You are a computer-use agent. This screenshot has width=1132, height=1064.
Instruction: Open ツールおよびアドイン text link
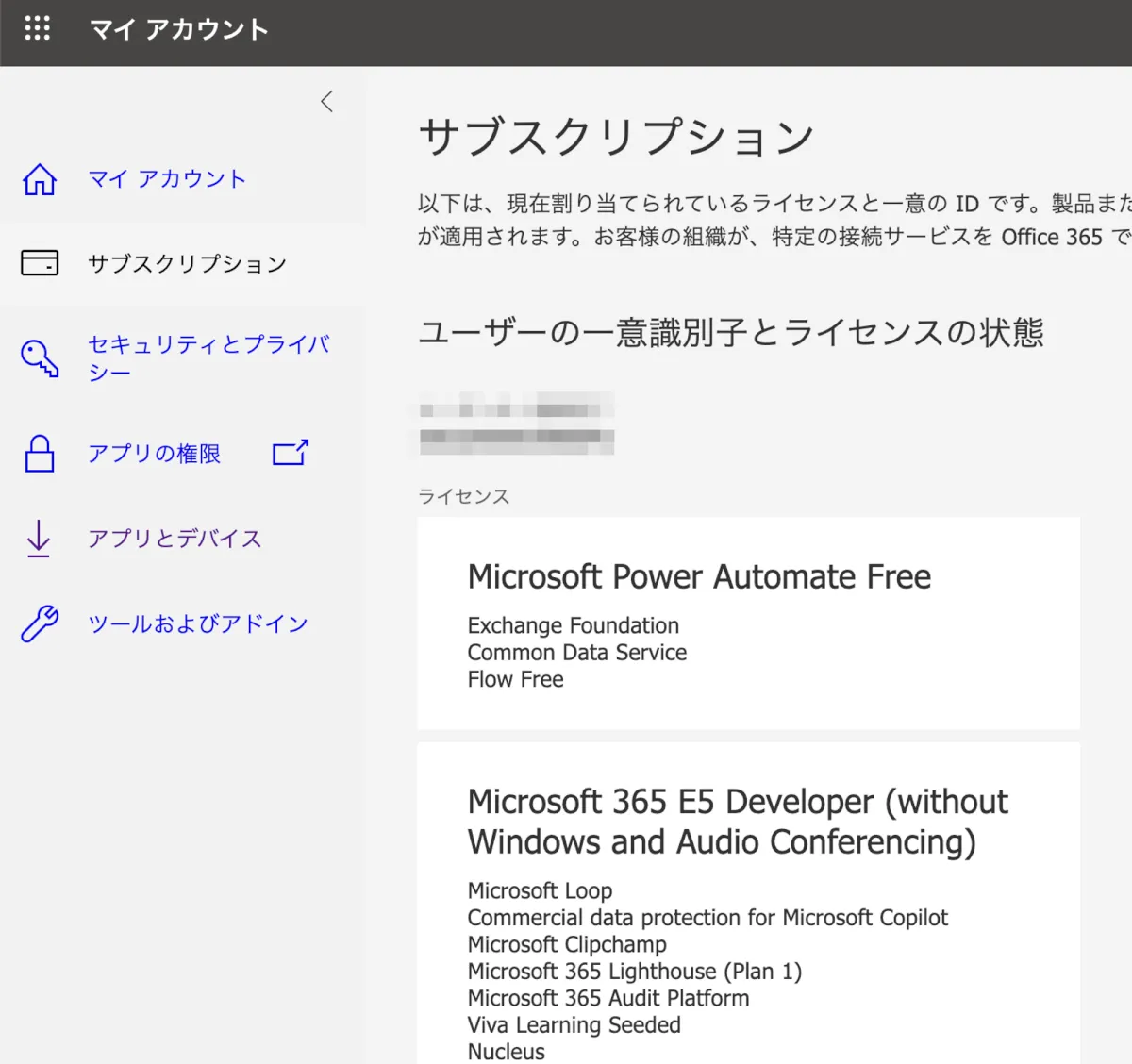198,623
